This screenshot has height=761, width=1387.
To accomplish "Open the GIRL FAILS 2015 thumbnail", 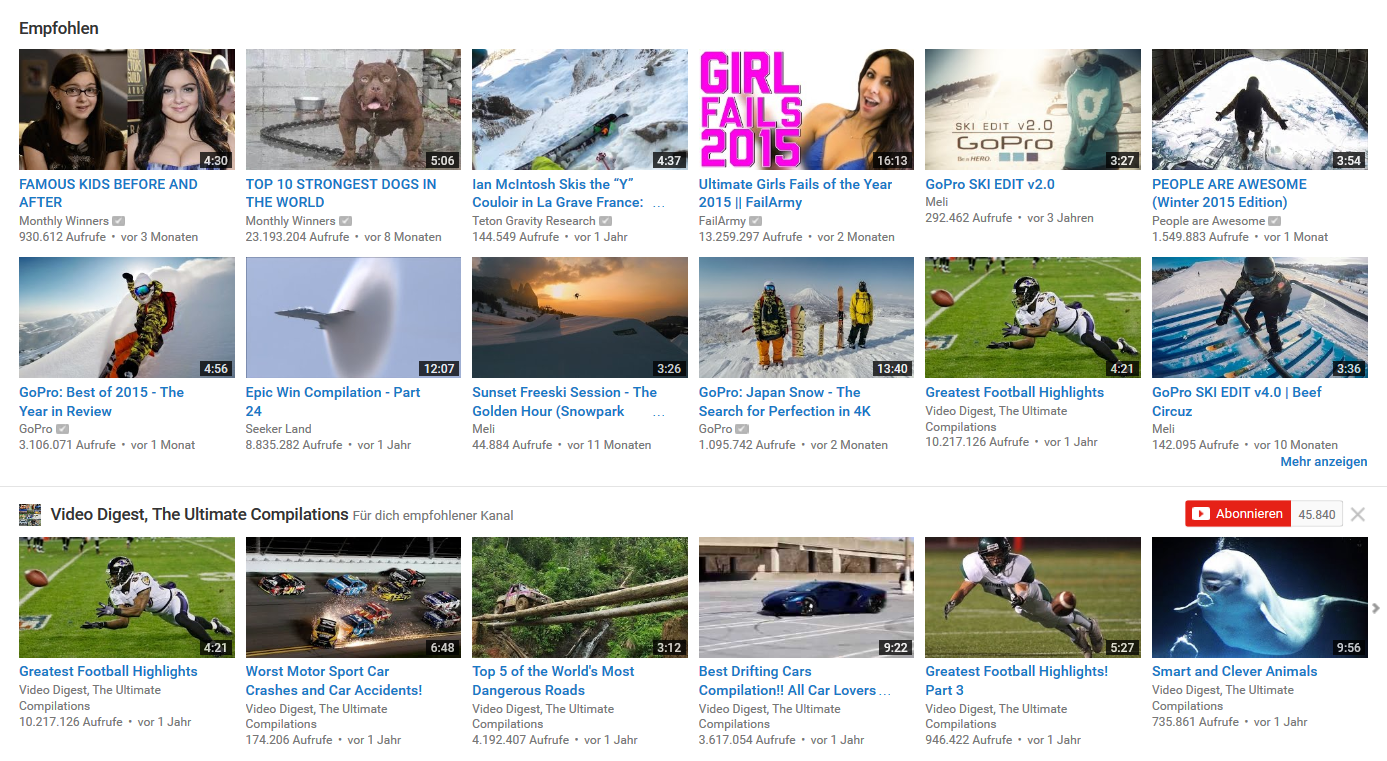I will (807, 109).
